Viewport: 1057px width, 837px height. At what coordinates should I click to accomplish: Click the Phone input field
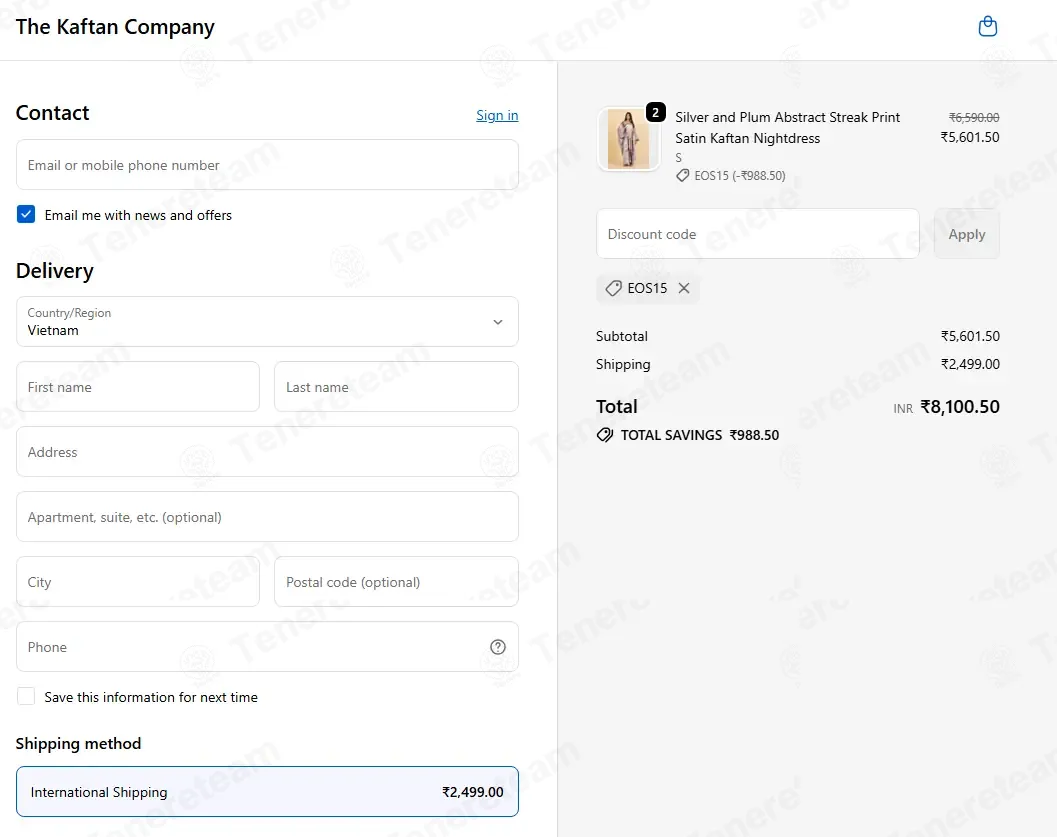(267, 647)
